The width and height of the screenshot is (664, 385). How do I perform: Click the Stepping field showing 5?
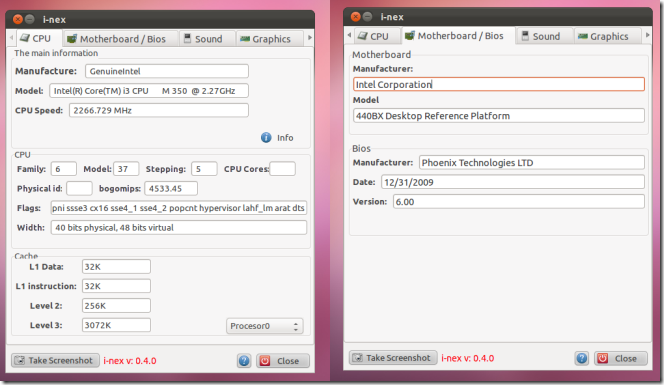[x=204, y=169]
